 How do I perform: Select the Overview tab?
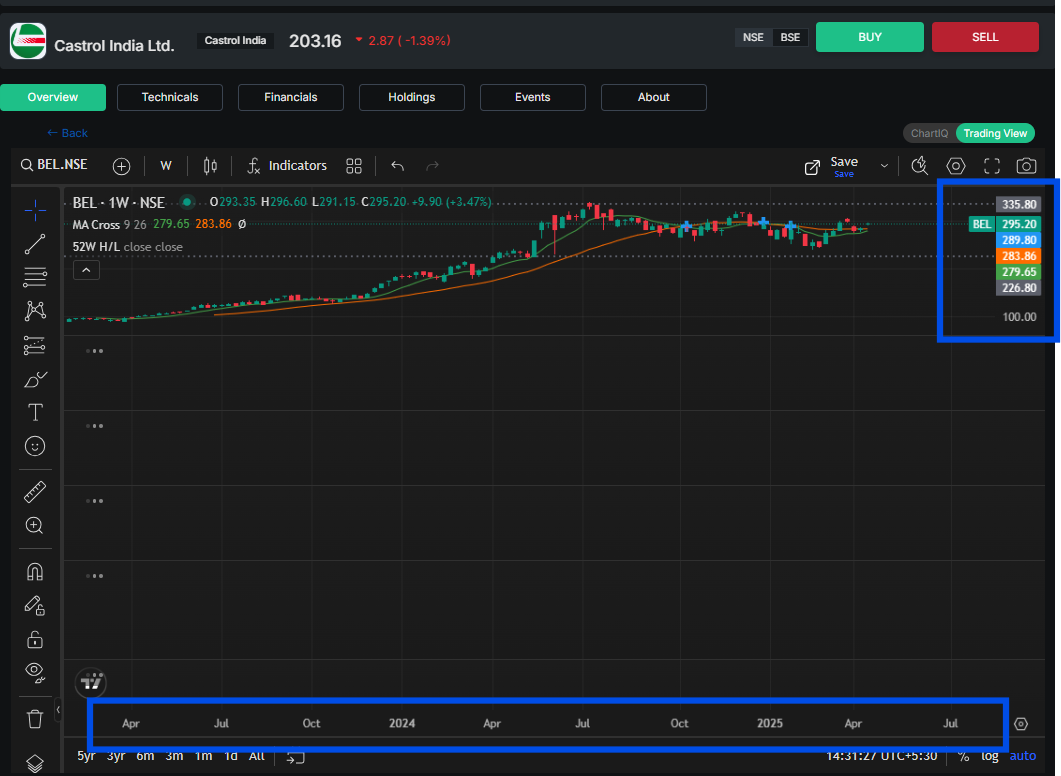pos(53,97)
